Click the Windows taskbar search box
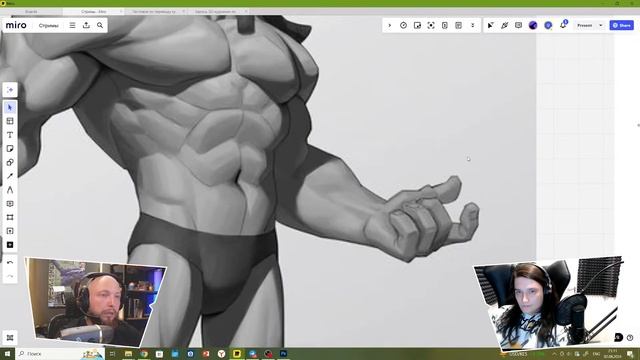Screen dimensions: 640x360 60,353
